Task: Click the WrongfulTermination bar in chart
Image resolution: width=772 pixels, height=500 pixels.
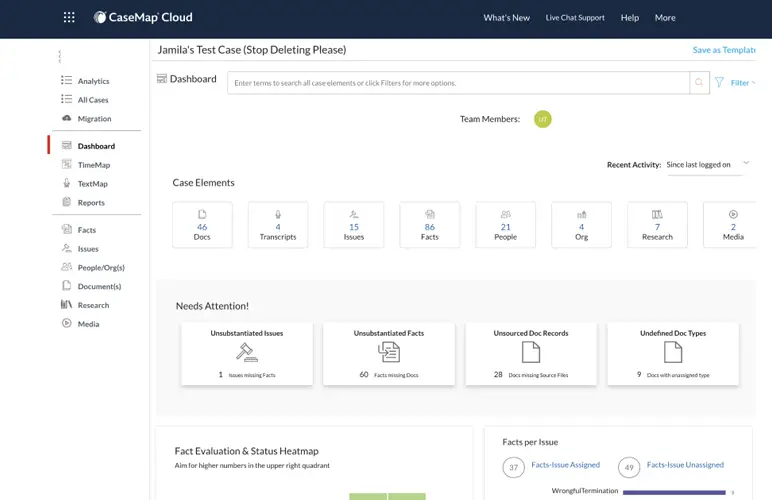Action: (675, 492)
